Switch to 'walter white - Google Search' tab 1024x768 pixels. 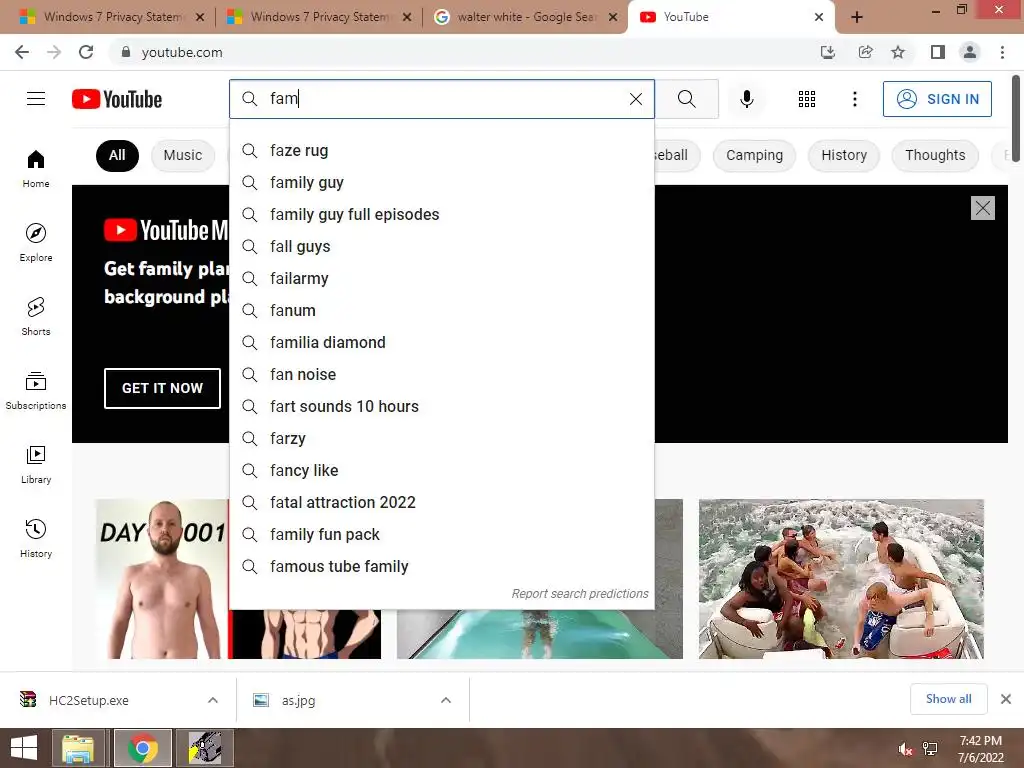(x=525, y=17)
